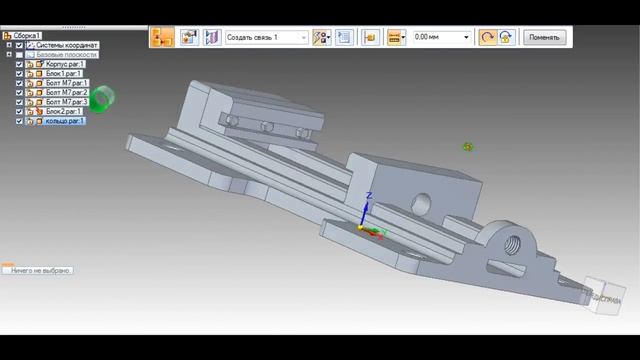
Task: Click the offset type icon
Action: pyautogui.click(x=394, y=37)
